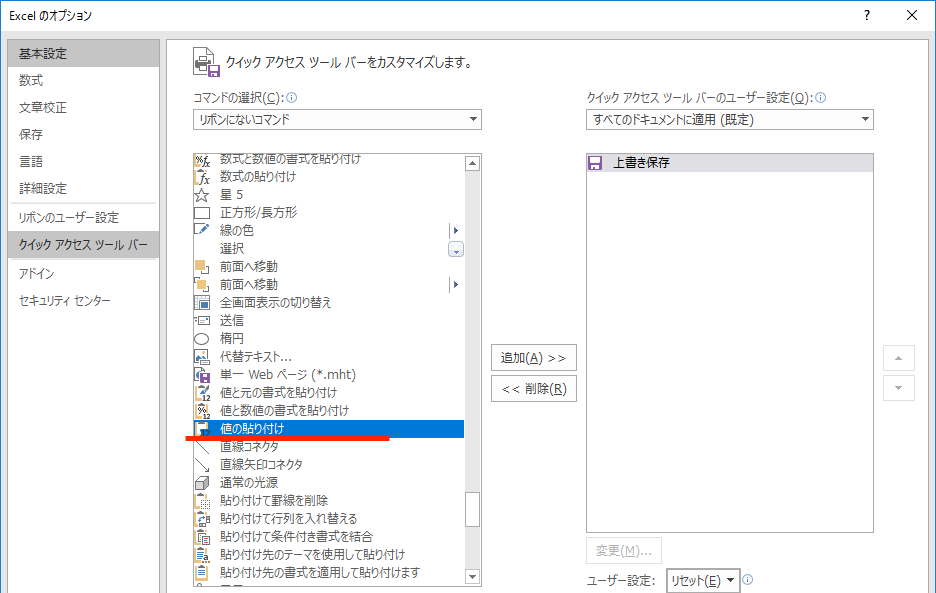
Task: Click the 全画面表示の切り替え icon
Action: (x=202, y=303)
